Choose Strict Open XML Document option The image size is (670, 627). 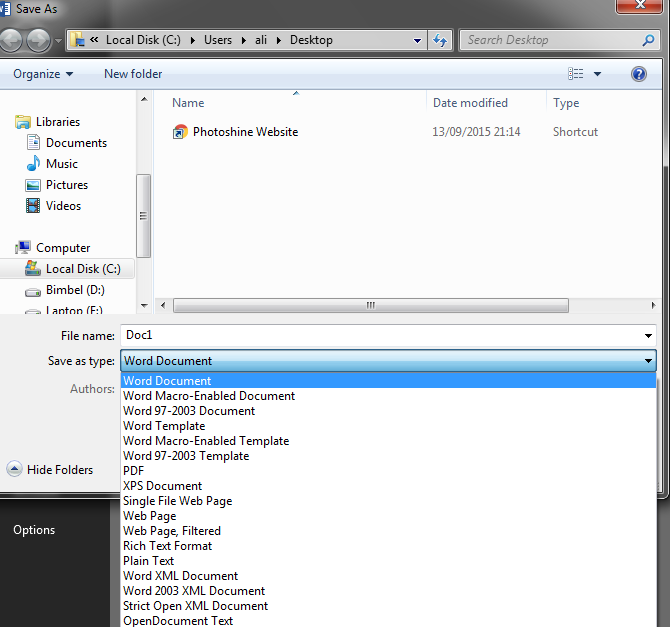[388, 606]
